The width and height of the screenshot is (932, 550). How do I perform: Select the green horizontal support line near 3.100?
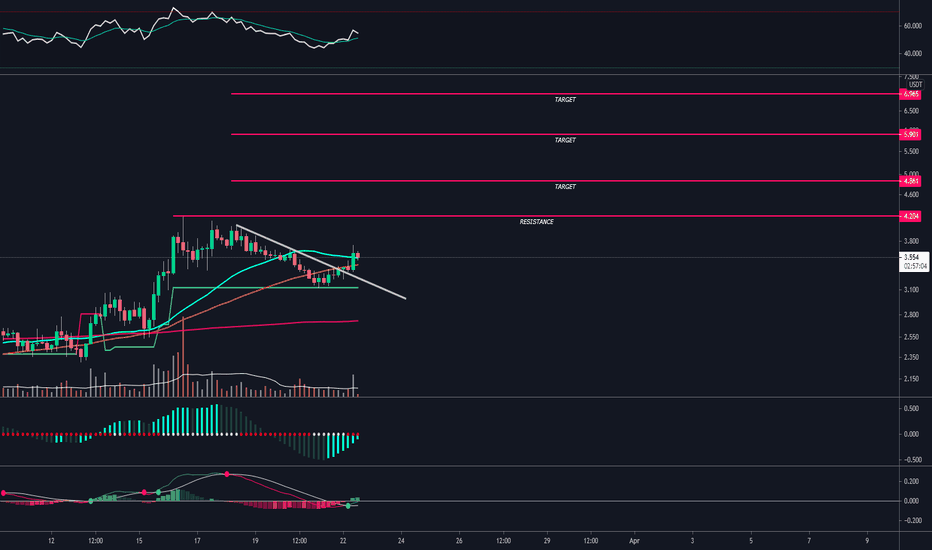(x=265, y=288)
